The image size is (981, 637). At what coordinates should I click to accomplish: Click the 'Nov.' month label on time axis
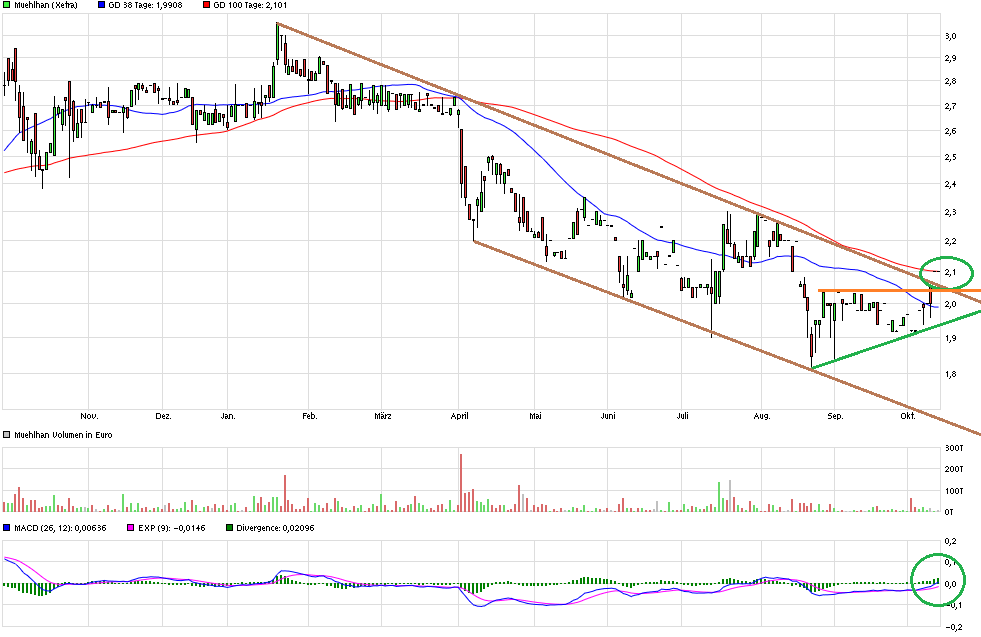[x=89, y=416]
